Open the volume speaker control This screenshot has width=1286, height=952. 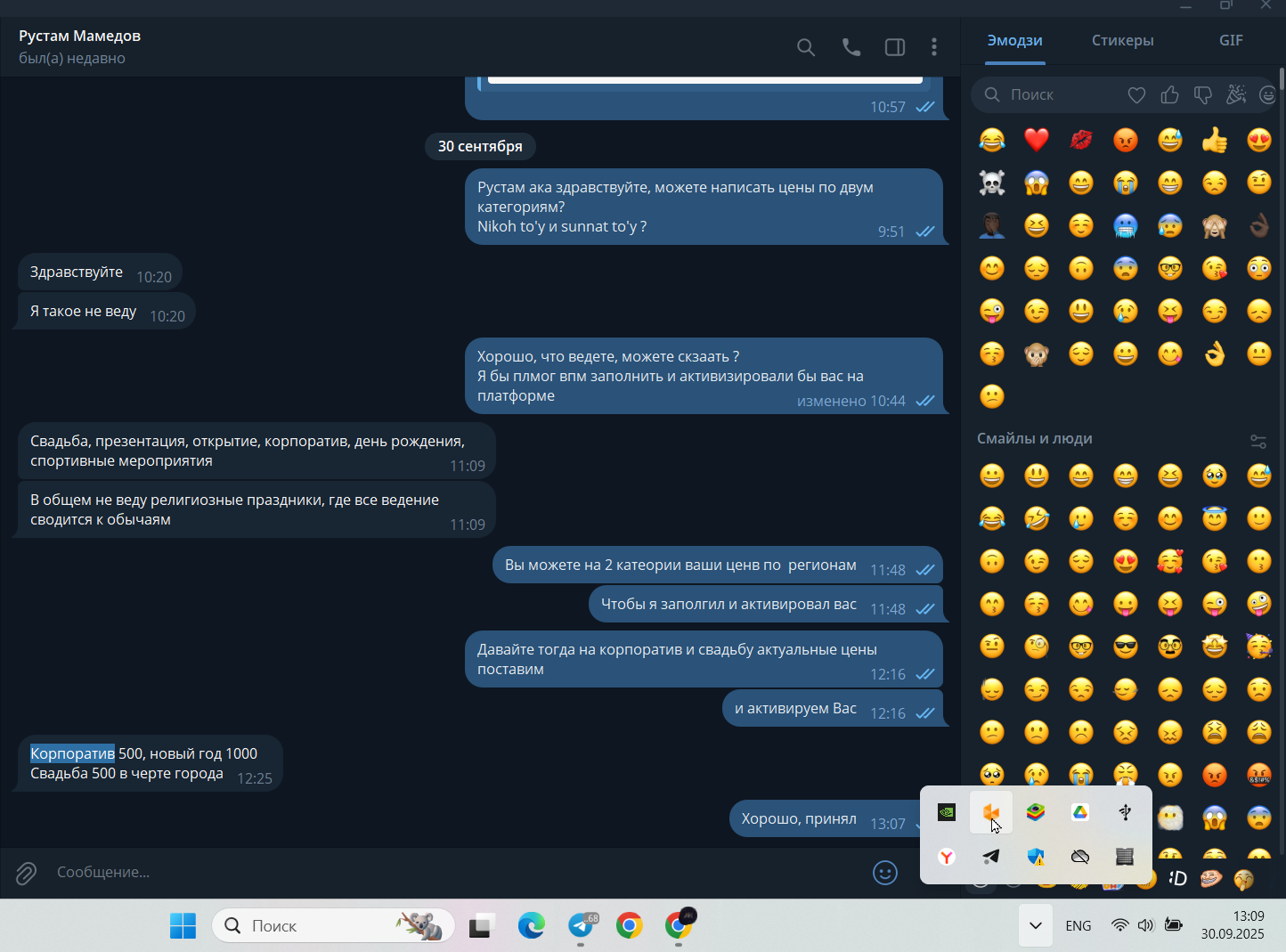(1145, 925)
